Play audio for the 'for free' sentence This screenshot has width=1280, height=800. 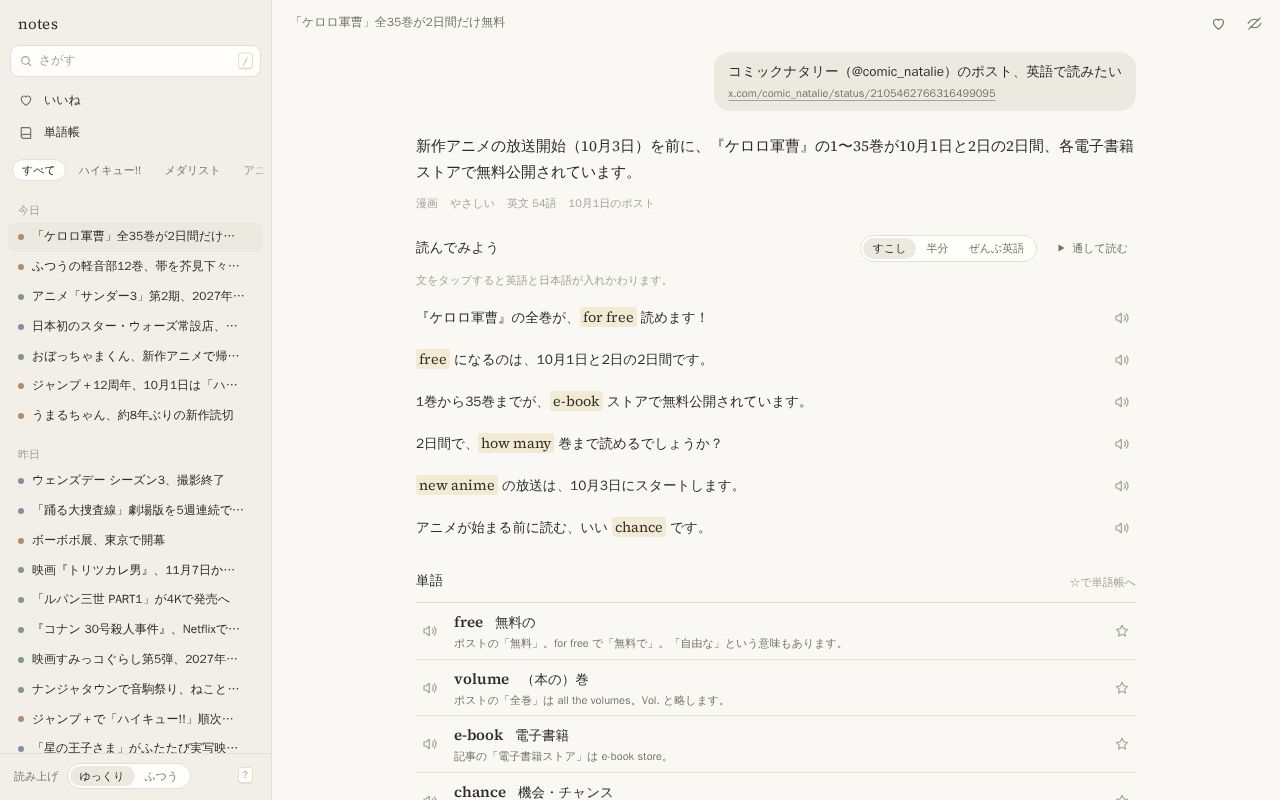click(1122, 318)
